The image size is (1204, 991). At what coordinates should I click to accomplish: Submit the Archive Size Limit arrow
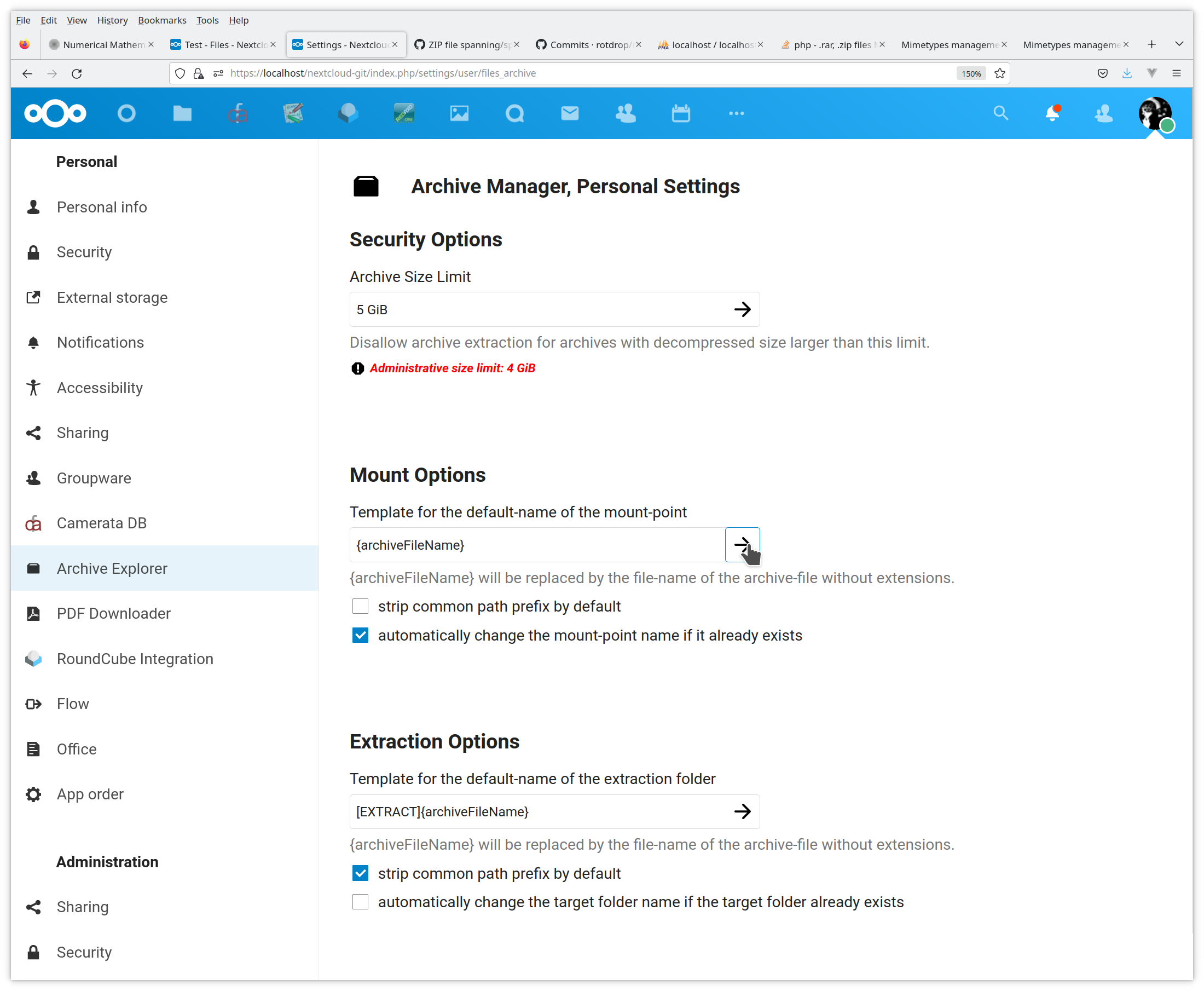[742, 309]
